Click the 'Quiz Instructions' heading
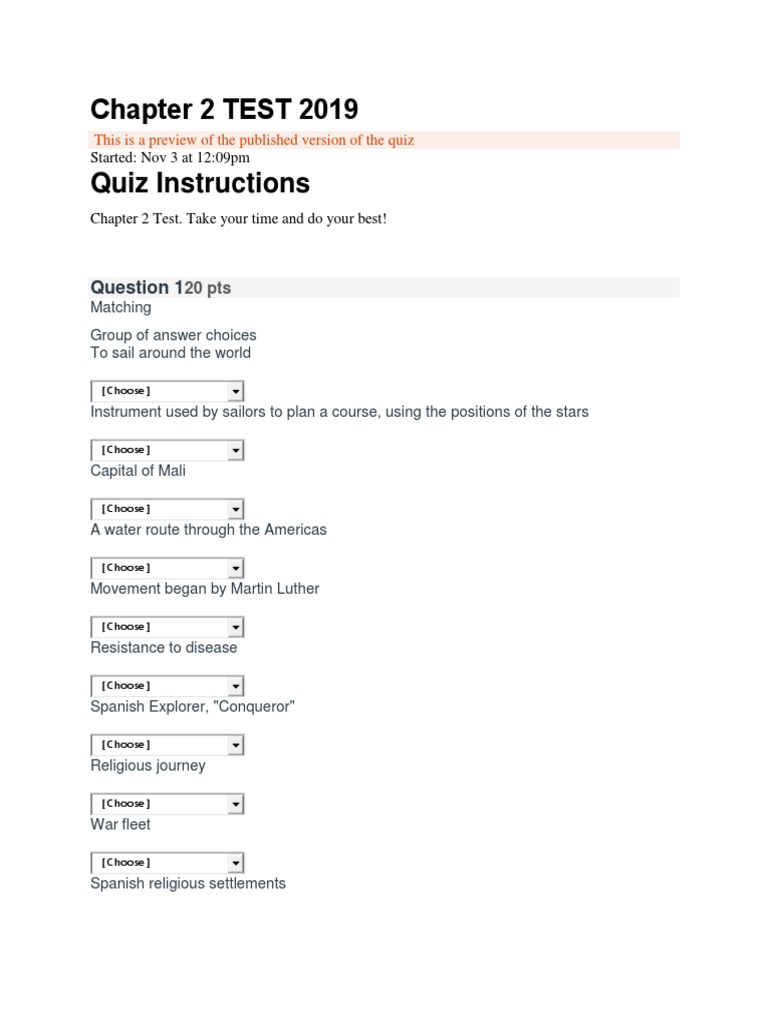This screenshot has width=768, height=1024. coord(200,183)
